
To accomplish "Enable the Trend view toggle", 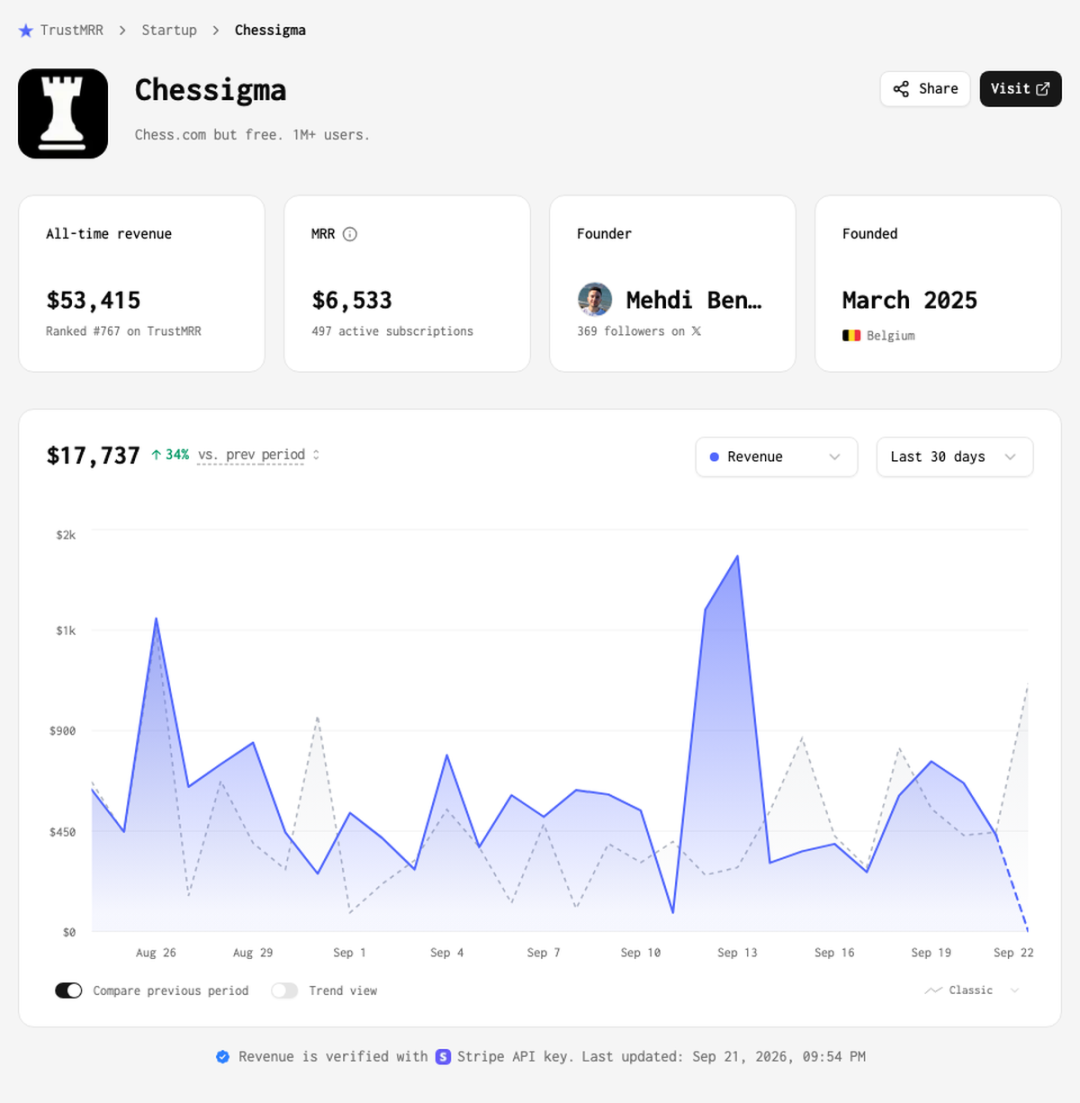I will pos(285,990).
